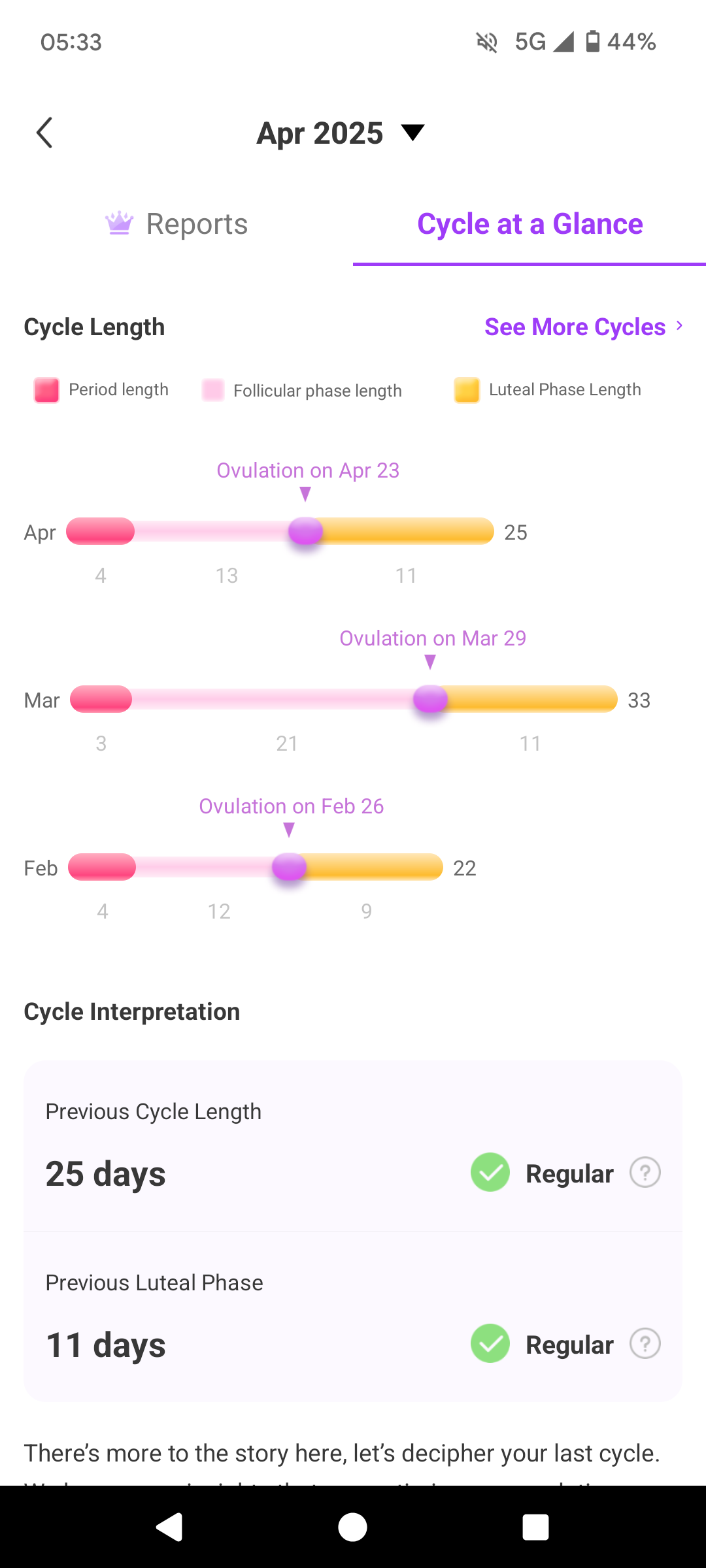
Task: Tap chevron next to See More Cycles
Action: 680,325
